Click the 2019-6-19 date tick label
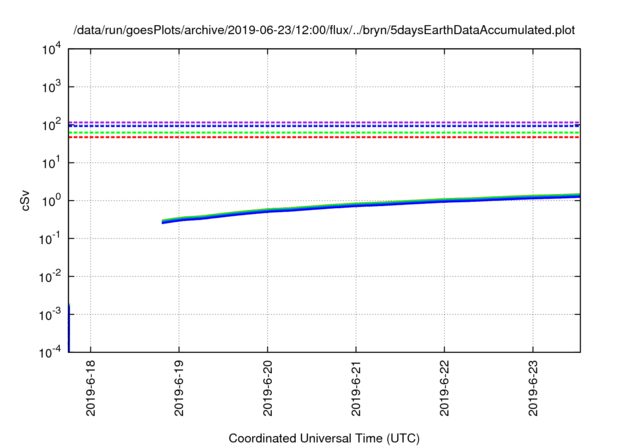The image size is (640, 448). coord(179,388)
